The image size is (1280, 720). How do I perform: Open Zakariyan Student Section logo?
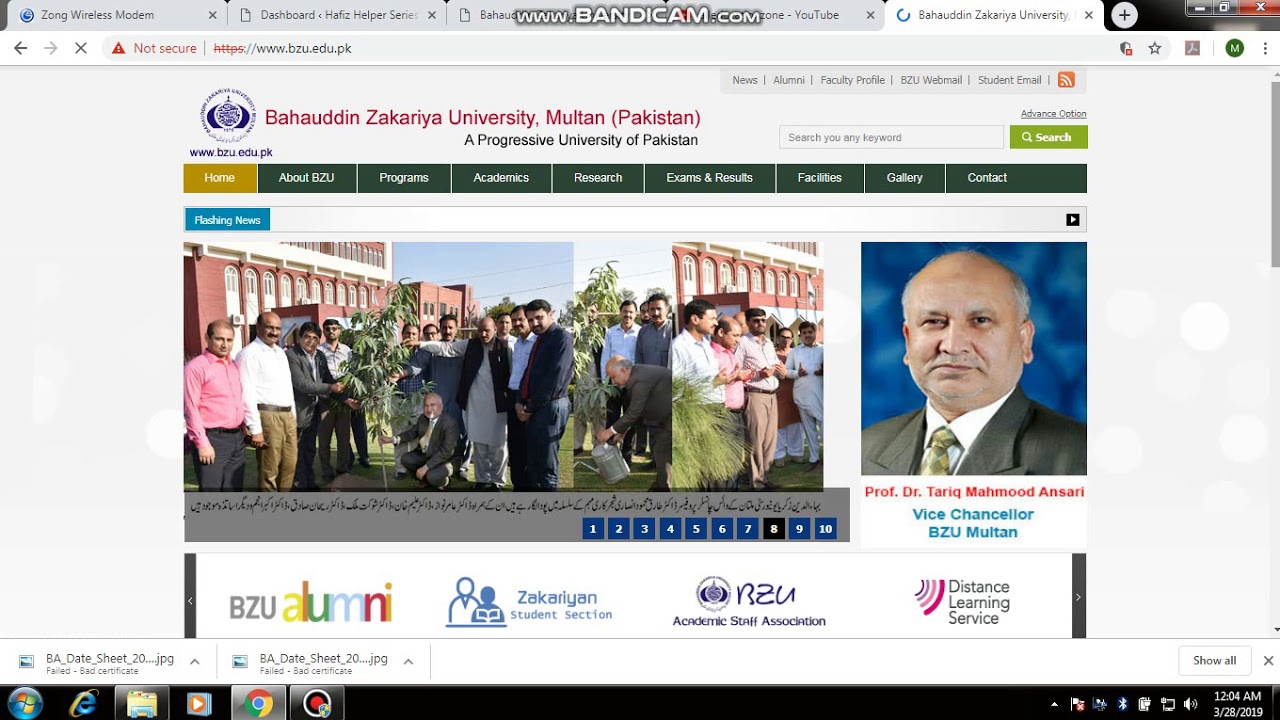pyautogui.click(x=529, y=601)
